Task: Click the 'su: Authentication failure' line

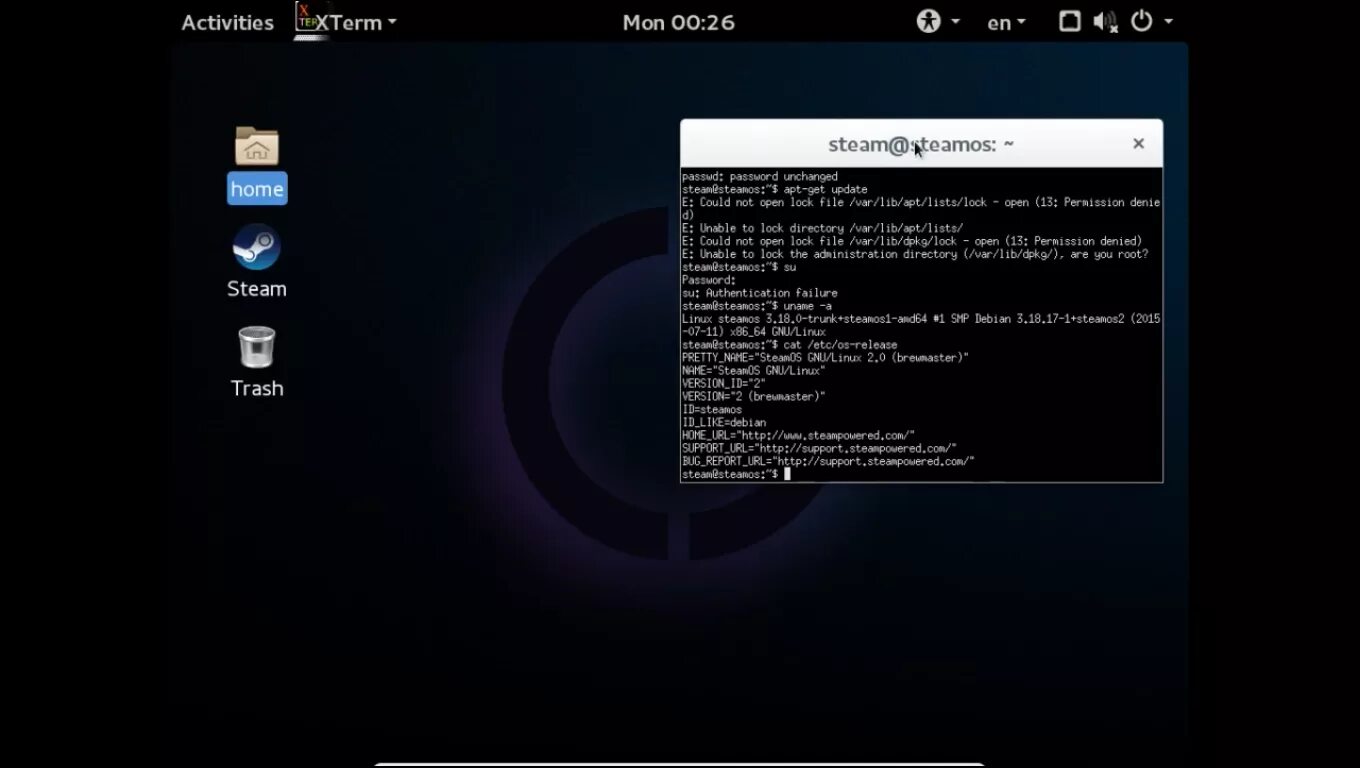Action: coord(760,293)
